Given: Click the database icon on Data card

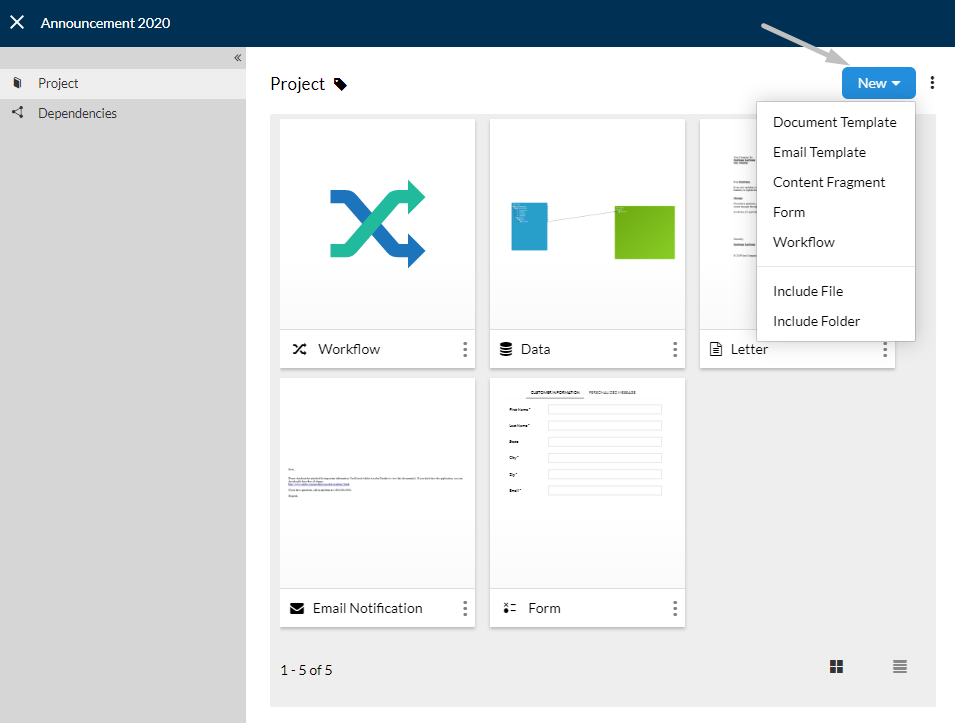Looking at the screenshot, I should tap(506, 349).
